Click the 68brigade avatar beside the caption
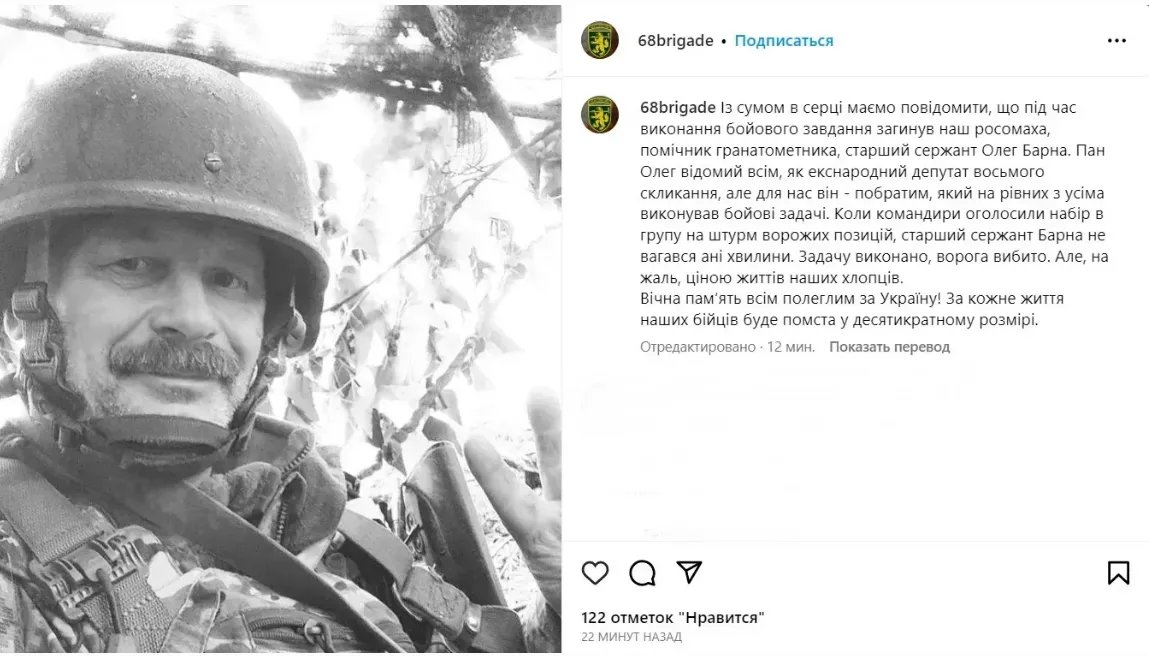 coord(600,114)
